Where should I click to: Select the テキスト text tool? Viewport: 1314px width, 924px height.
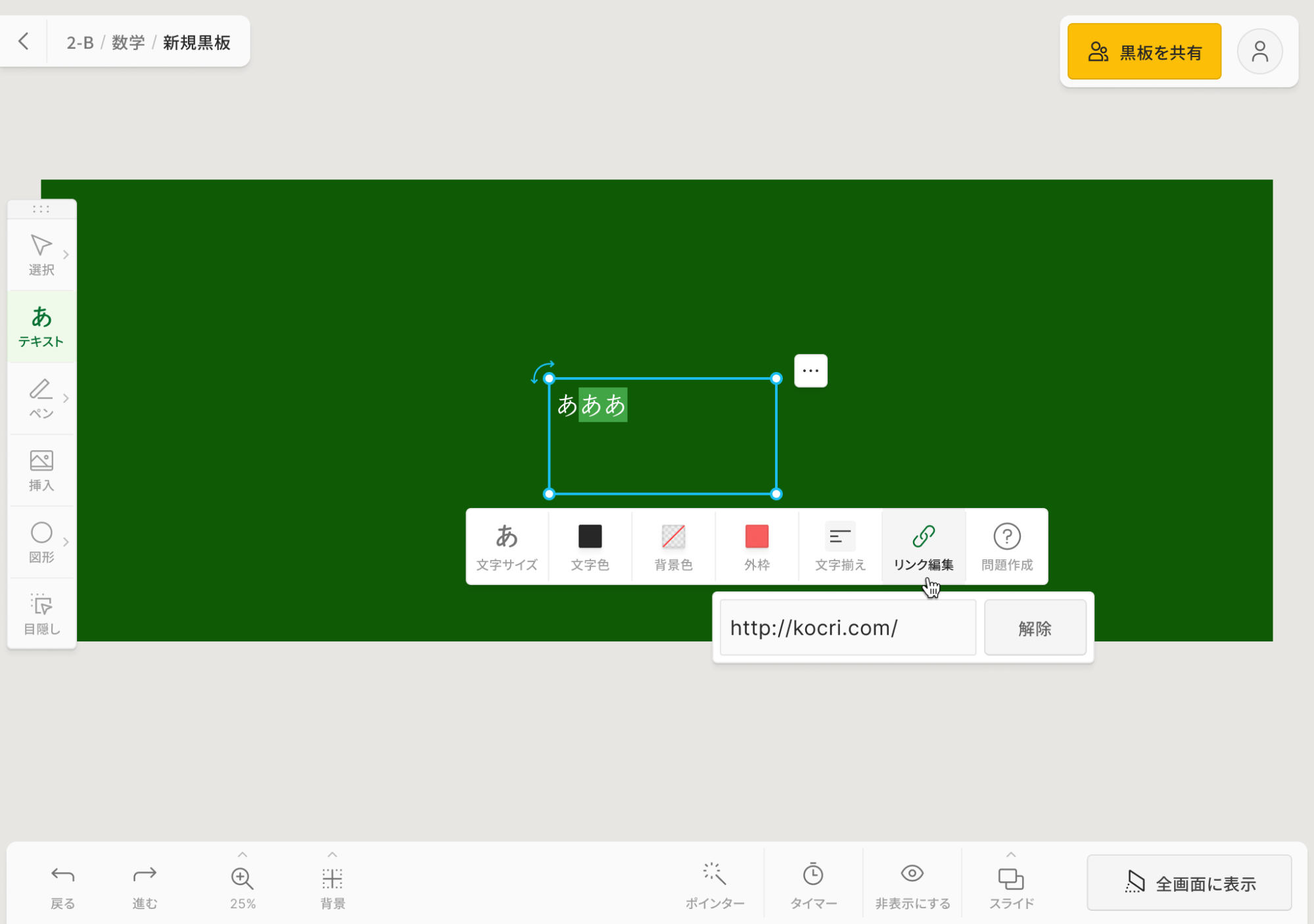(x=41, y=326)
